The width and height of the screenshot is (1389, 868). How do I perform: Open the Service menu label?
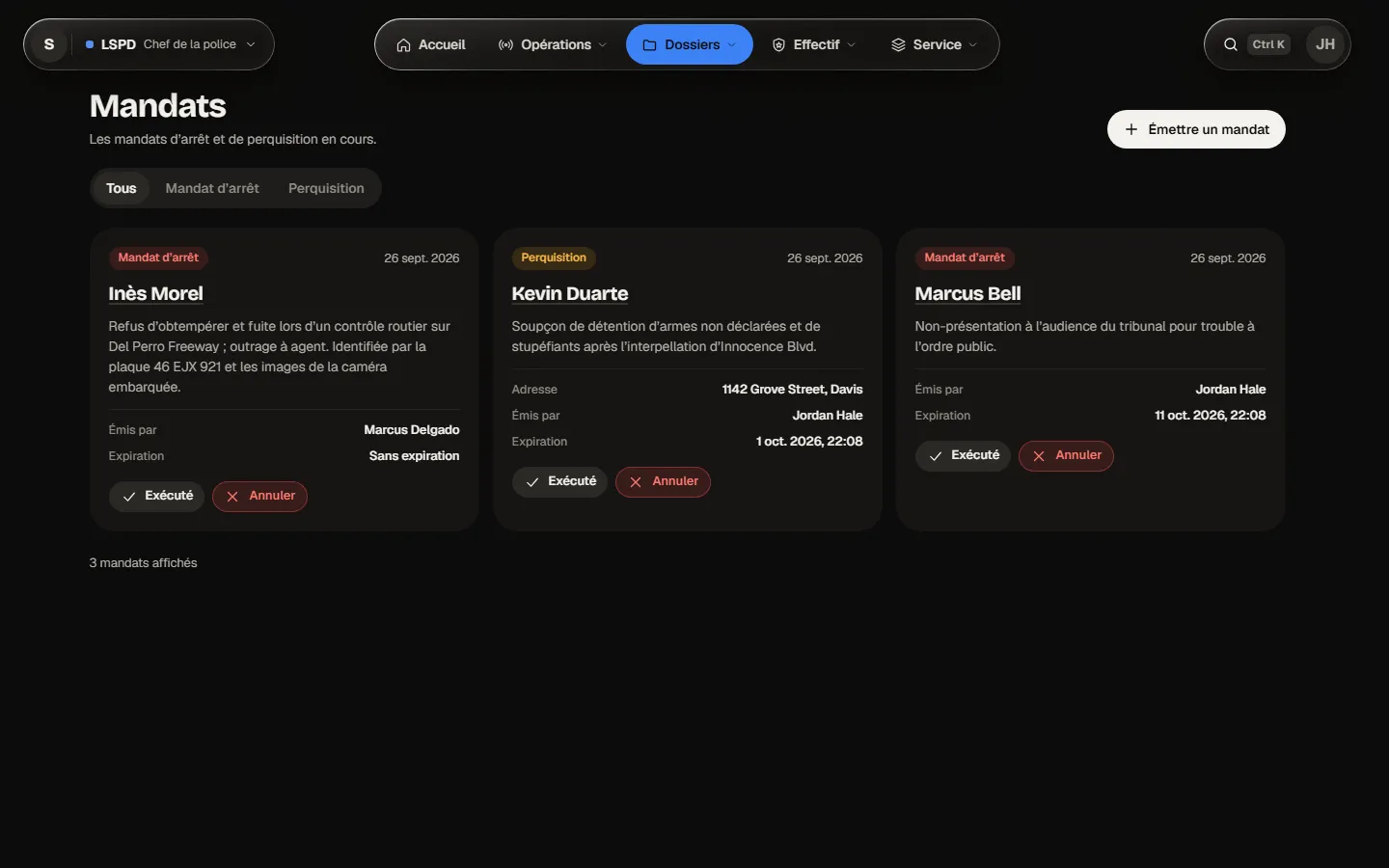pyautogui.click(x=937, y=45)
